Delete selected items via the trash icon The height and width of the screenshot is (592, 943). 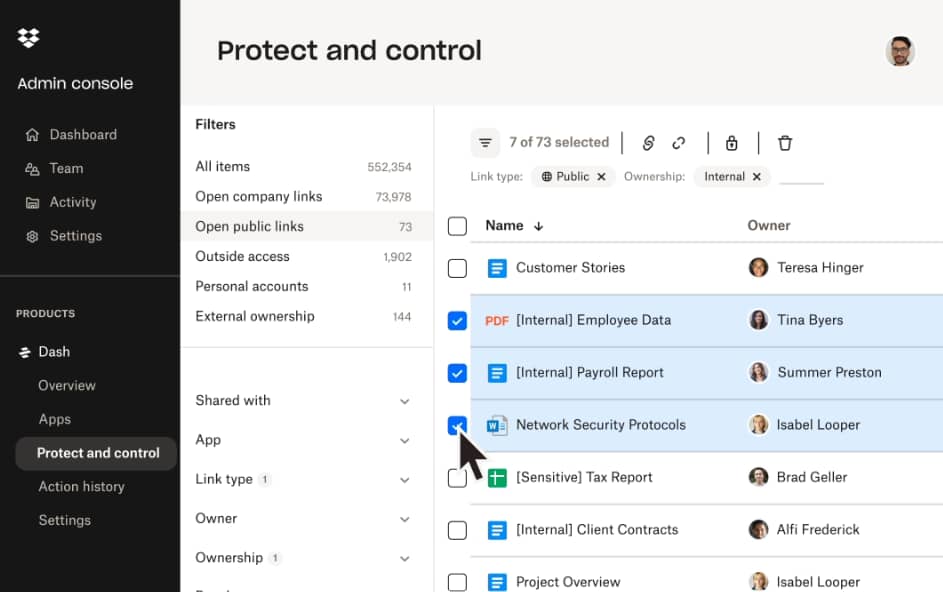click(x=785, y=143)
